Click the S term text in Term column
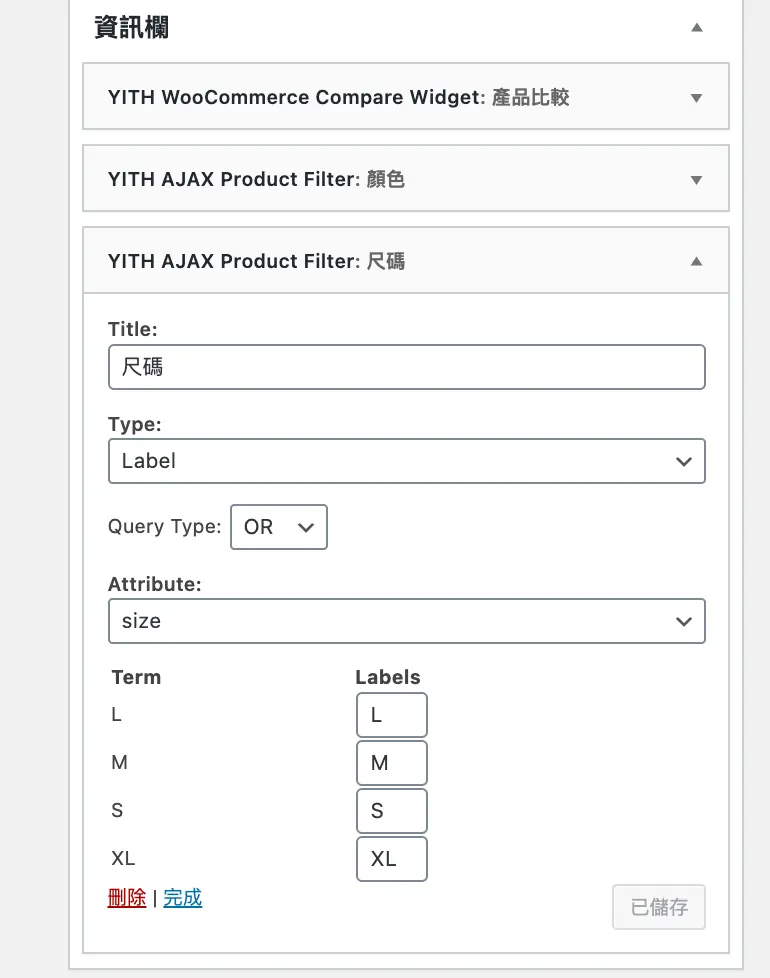Viewport: 770px width, 978px height. [x=117, y=810]
